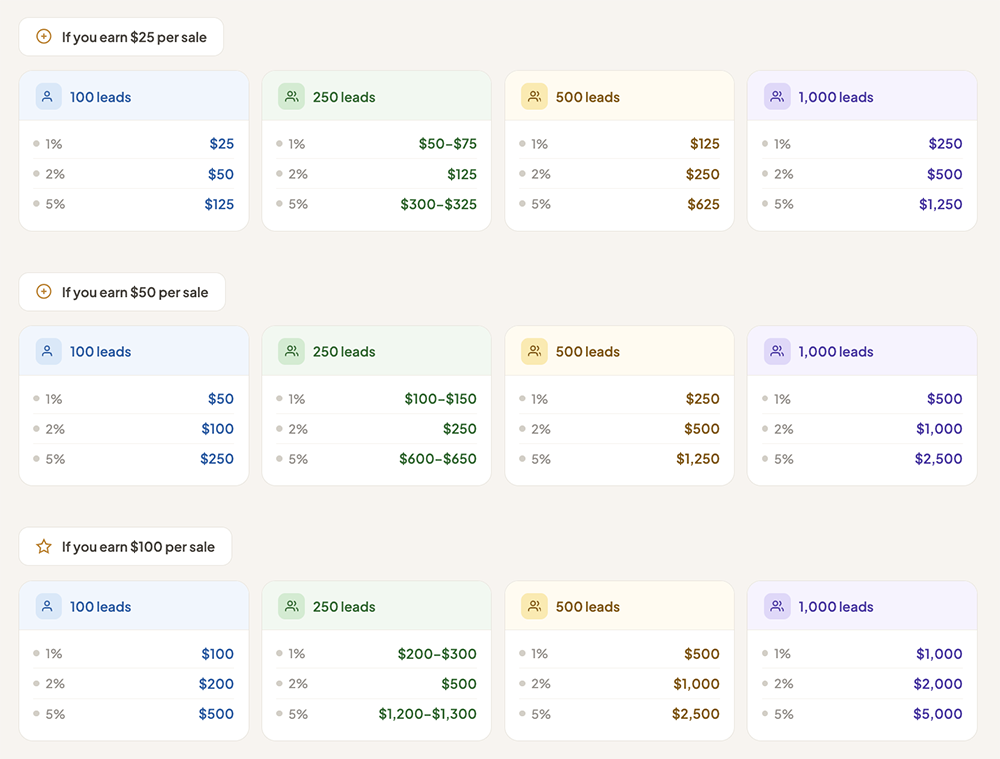Select the purple people icon in the $100 section's 1,000 leads card
1000x759 pixels.
777,606
